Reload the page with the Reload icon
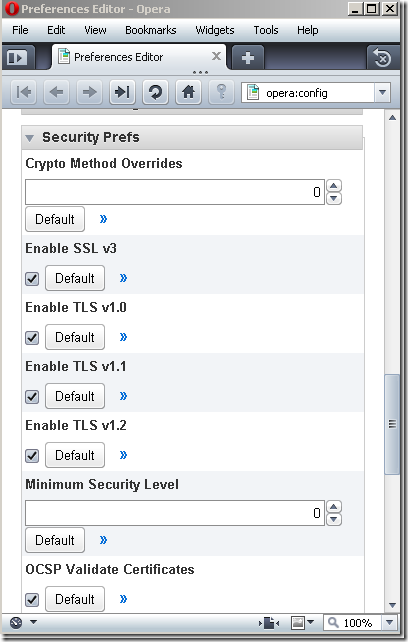The width and height of the screenshot is (408, 642). 155,92
